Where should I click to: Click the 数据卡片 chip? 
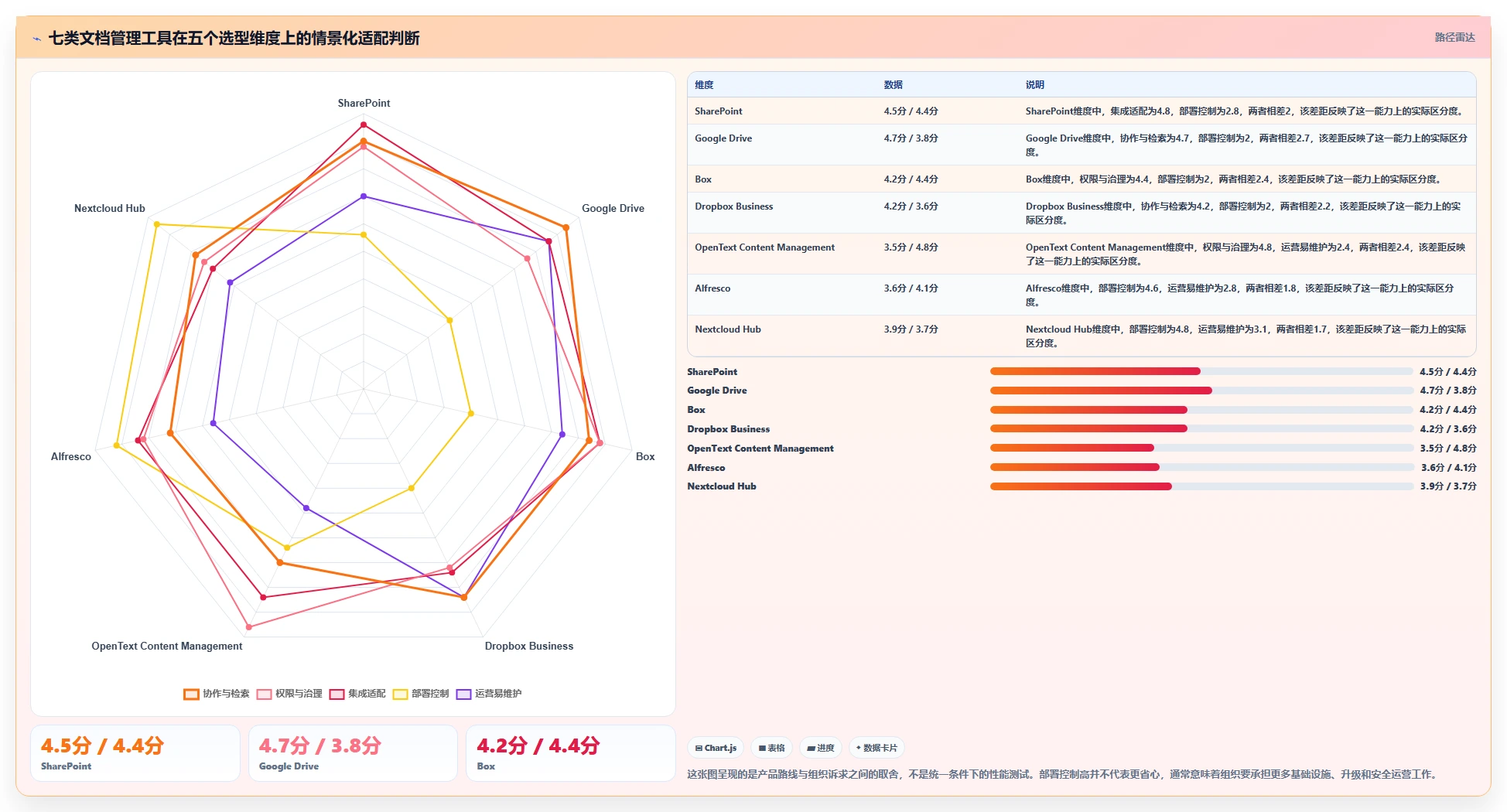877,748
